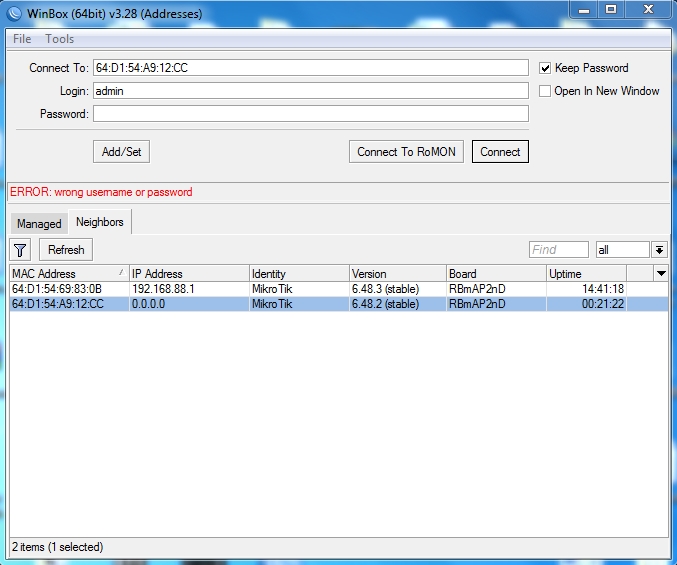Maximize the WinBox window
Image resolution: width=677 pixels, height=565 pixels.
coord(611,9)
